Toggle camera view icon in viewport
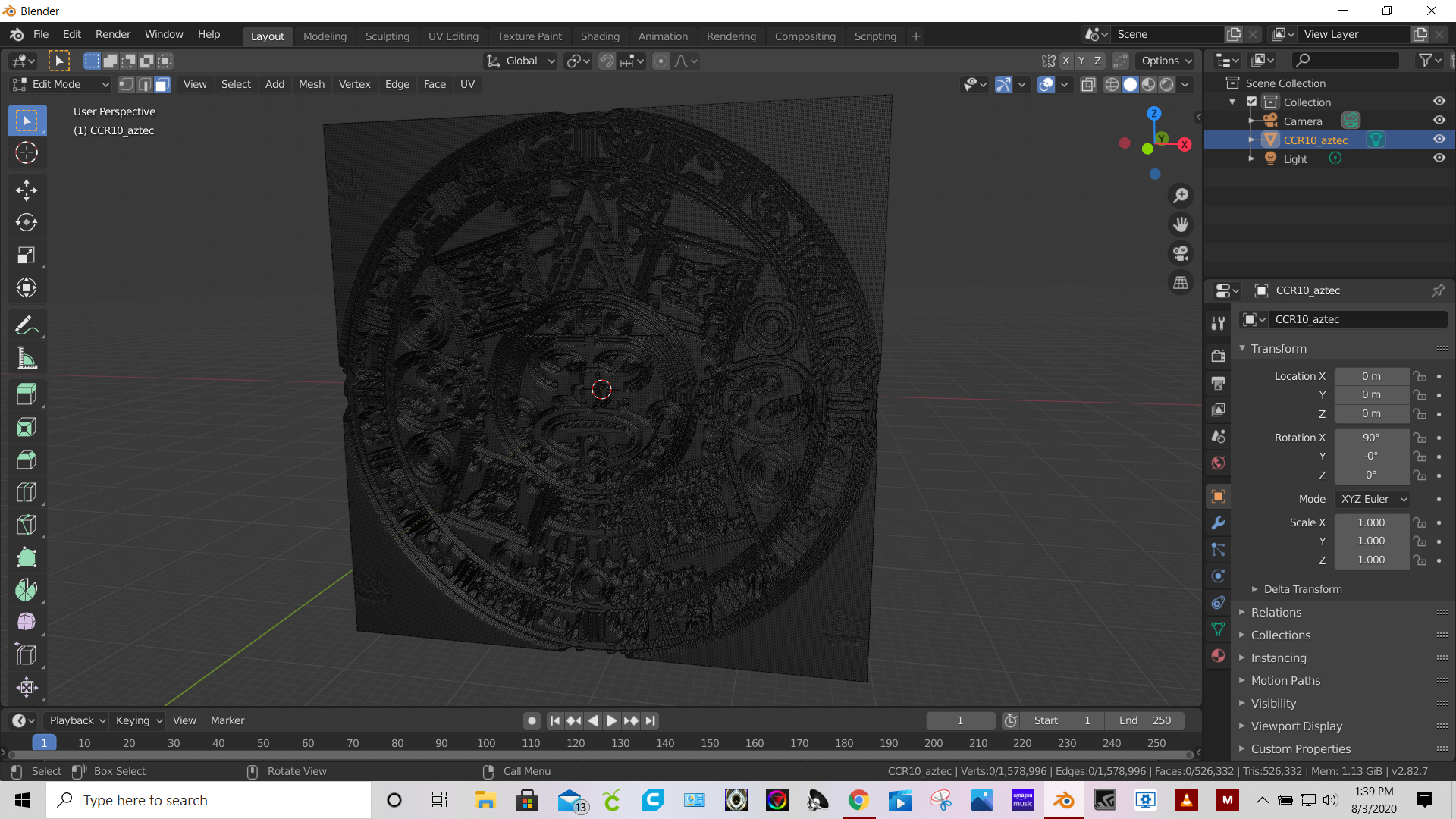The image size is (1456, 819). coord(1181,253)
